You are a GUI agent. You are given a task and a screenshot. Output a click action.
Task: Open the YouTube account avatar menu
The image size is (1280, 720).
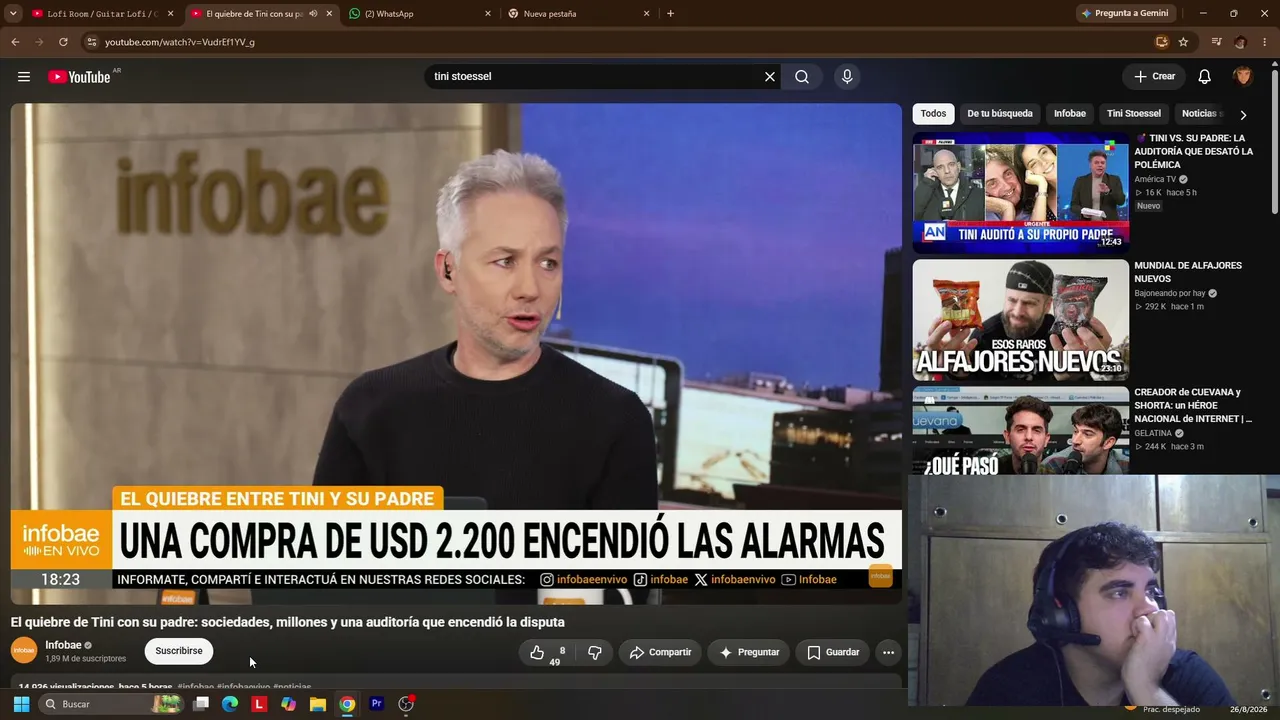pos(1243,77)
